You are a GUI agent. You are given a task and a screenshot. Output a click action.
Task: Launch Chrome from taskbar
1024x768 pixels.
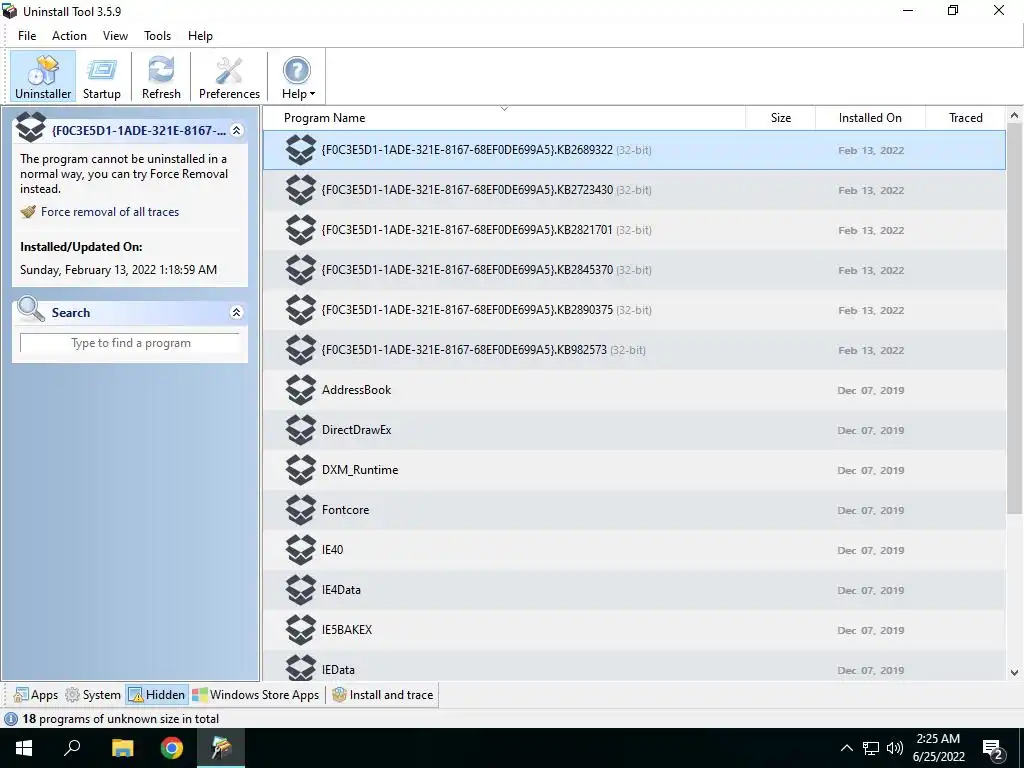pos(172,748)
